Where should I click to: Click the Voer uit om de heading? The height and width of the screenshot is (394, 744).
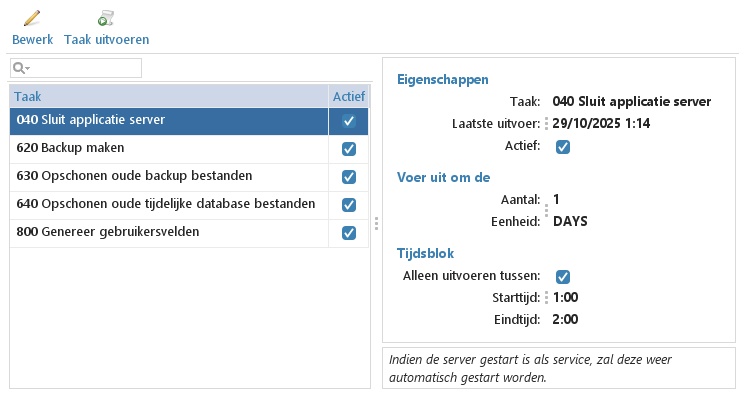(444, 178)
